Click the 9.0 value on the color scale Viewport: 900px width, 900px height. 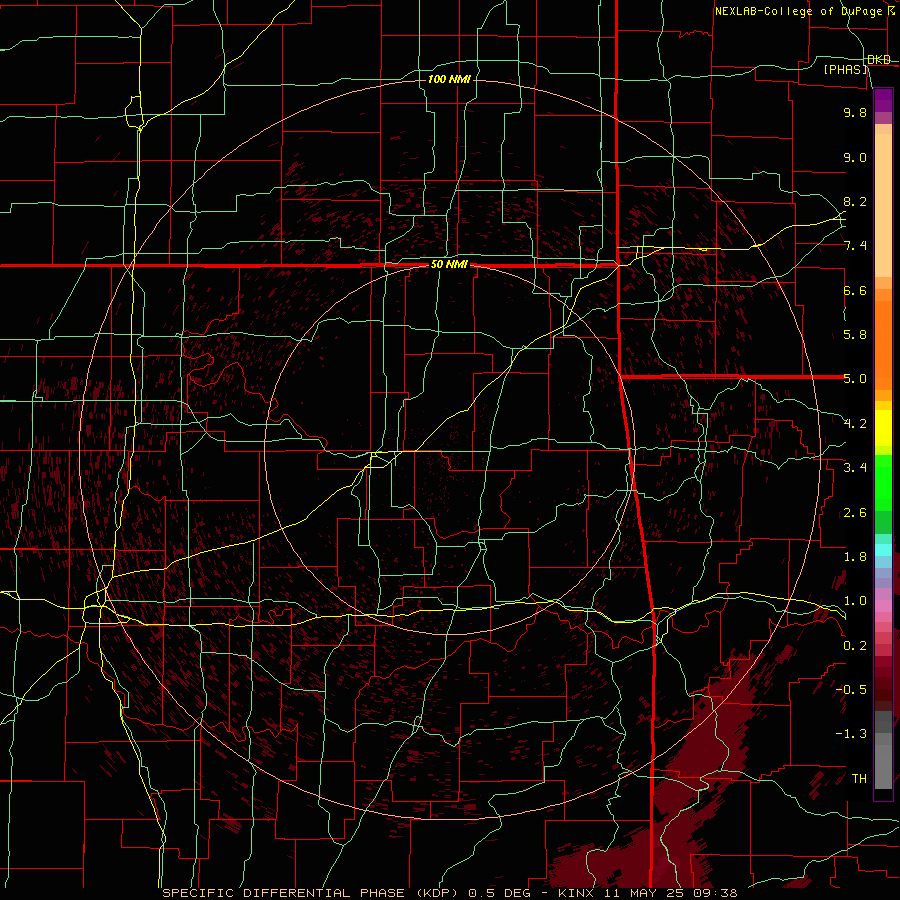[x=855, y=157]
